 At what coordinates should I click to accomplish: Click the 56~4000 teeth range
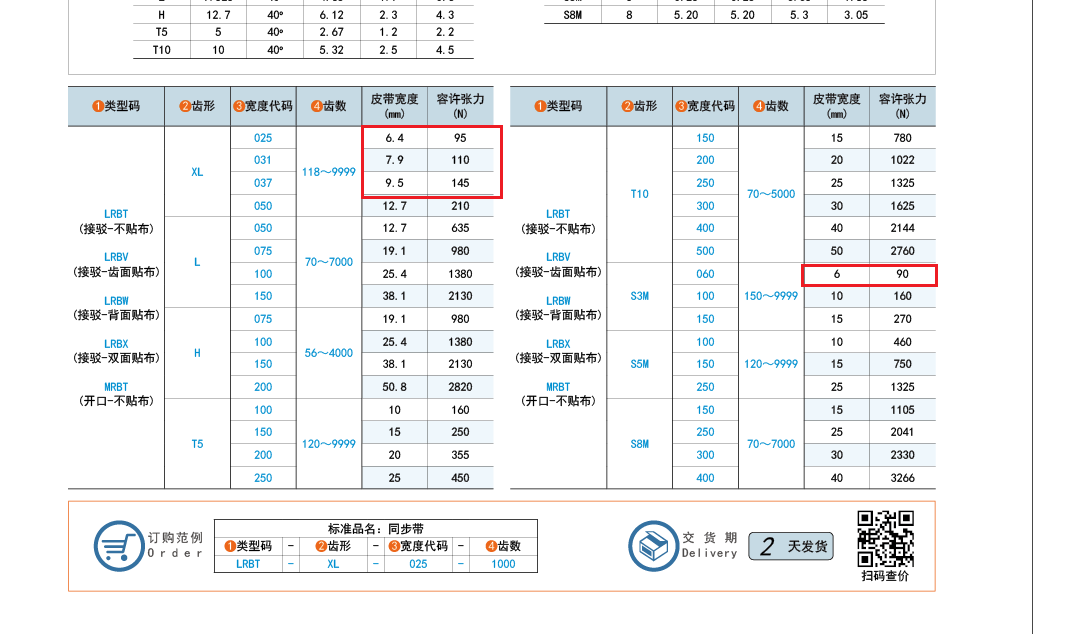pyautogui.click(x=328, y=353)
